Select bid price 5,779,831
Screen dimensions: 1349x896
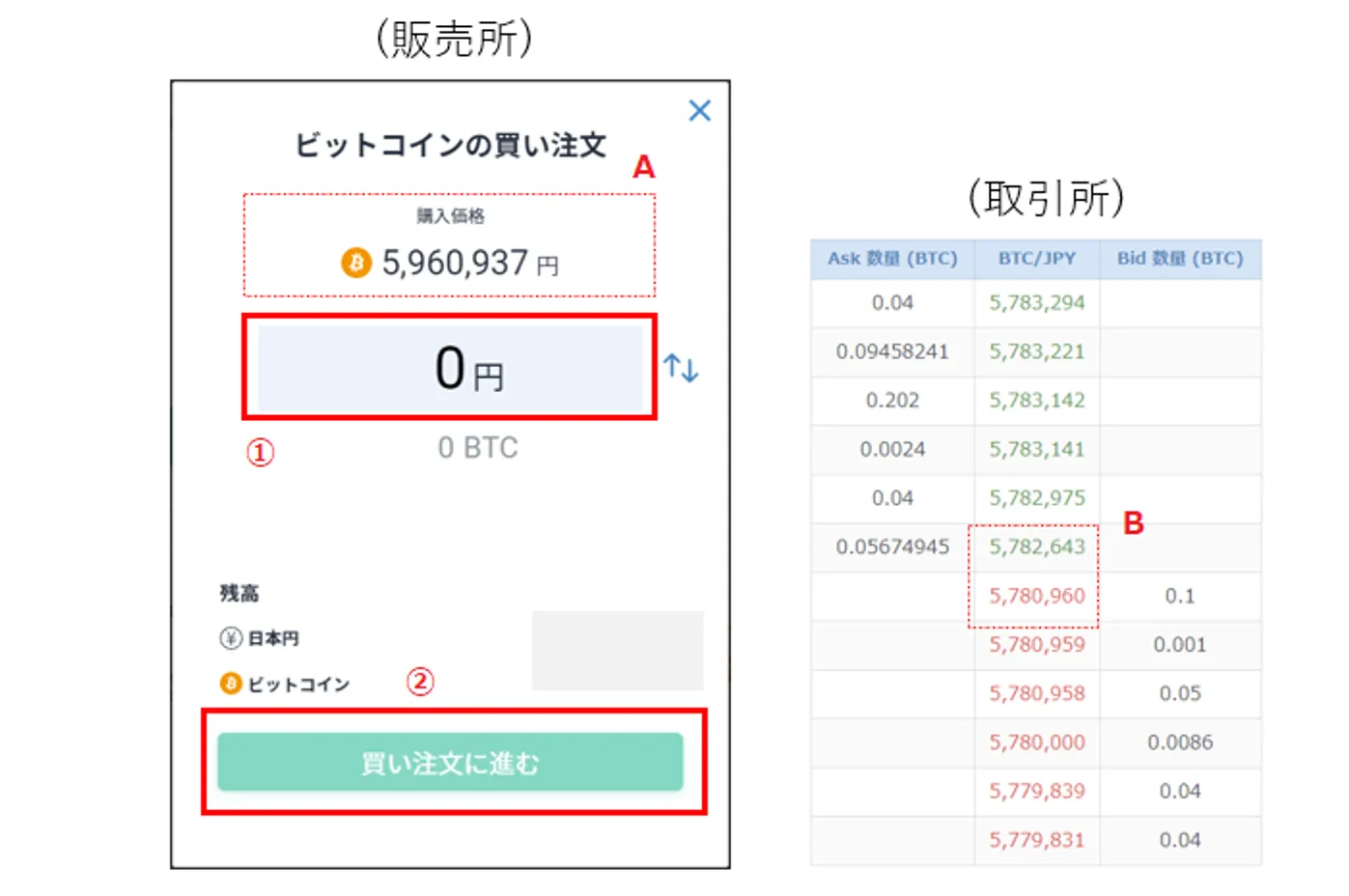pyautogui.click(x=1037, y=840)
